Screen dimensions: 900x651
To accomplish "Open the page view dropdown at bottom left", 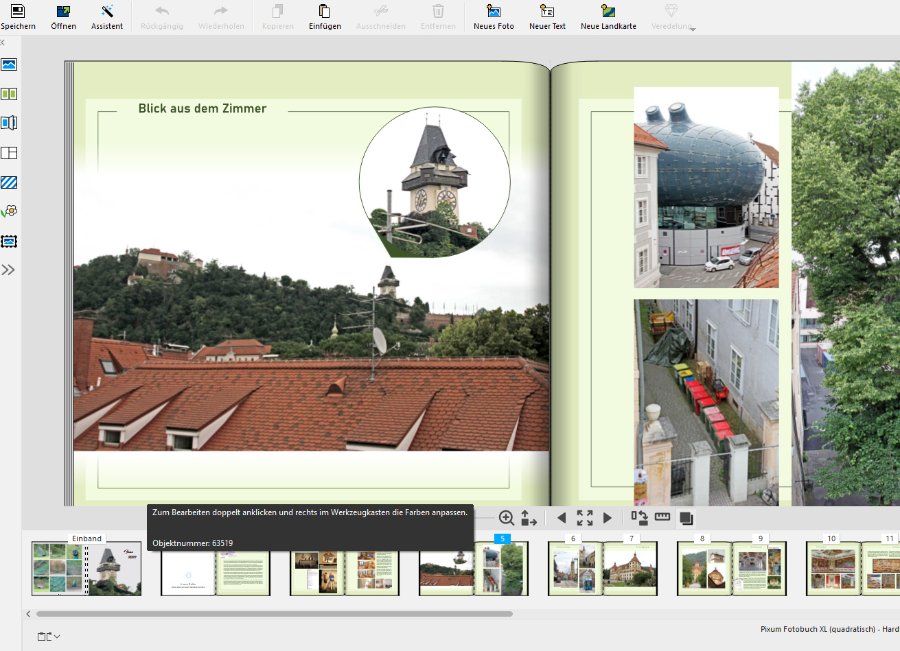I will click(49, 636).
